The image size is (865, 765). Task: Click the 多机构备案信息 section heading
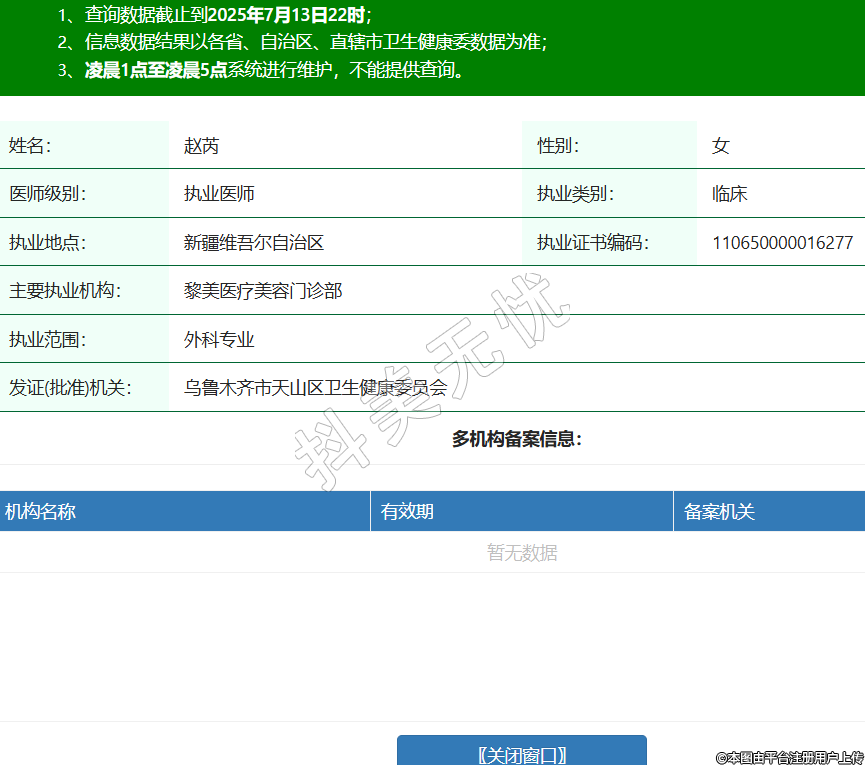[x=516, y=439]
